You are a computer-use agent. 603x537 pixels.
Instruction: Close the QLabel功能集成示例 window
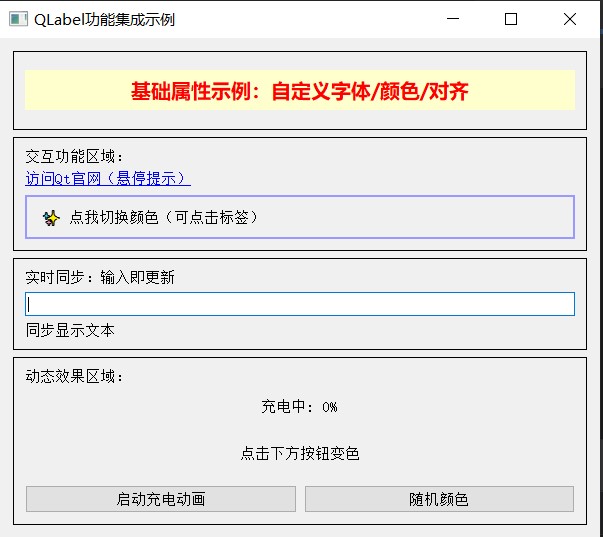click(570, 19)
